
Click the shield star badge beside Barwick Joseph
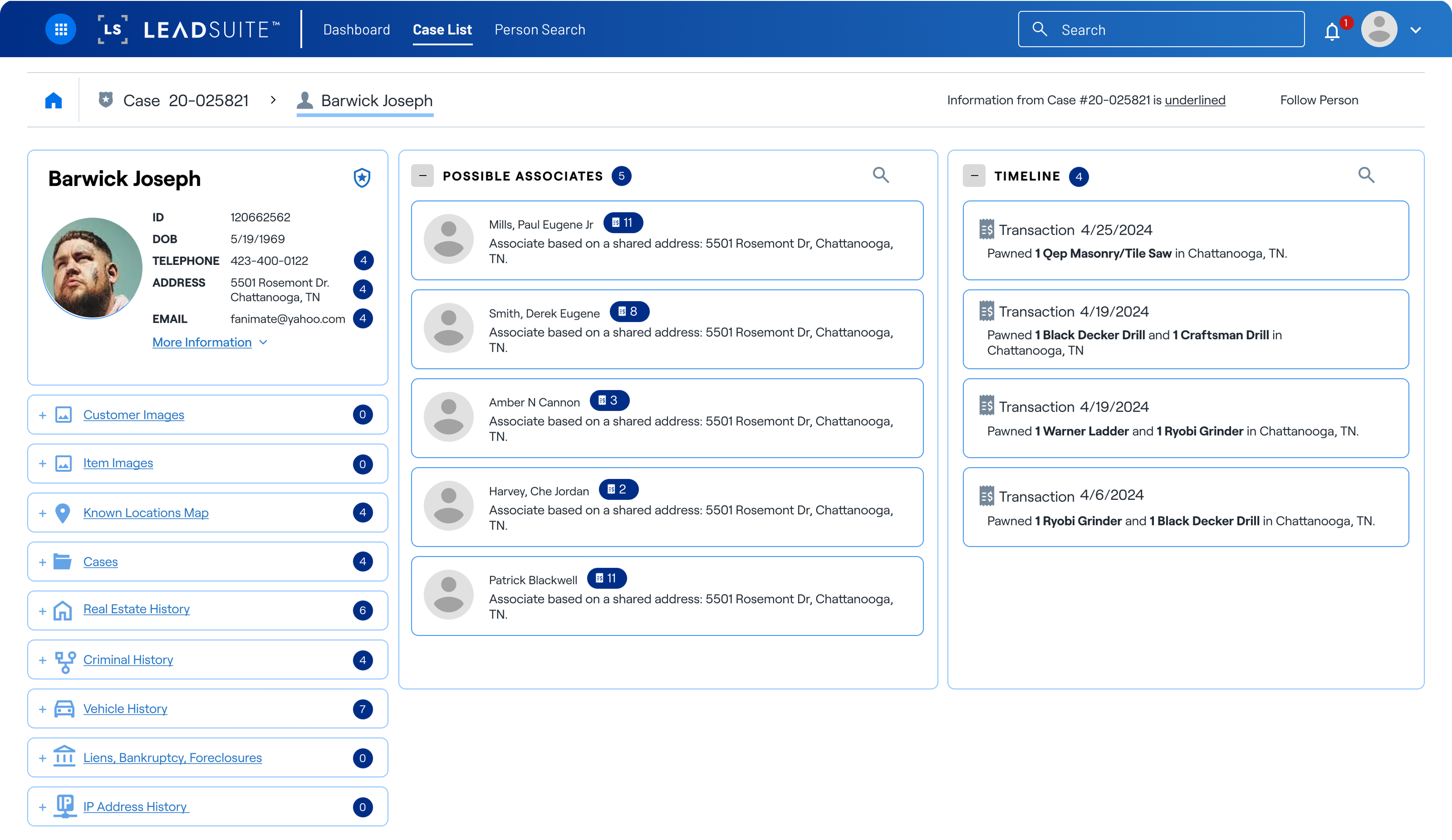(x=362, y=178)
